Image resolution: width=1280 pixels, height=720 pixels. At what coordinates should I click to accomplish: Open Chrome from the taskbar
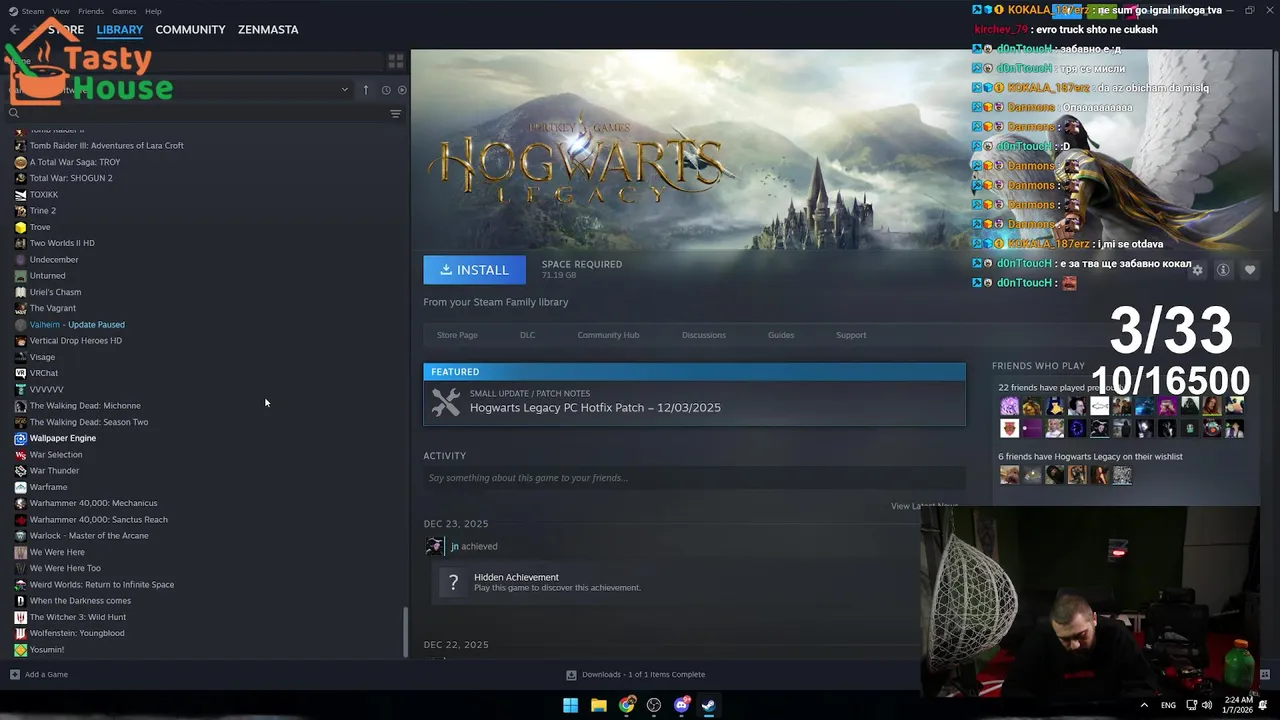626,705
